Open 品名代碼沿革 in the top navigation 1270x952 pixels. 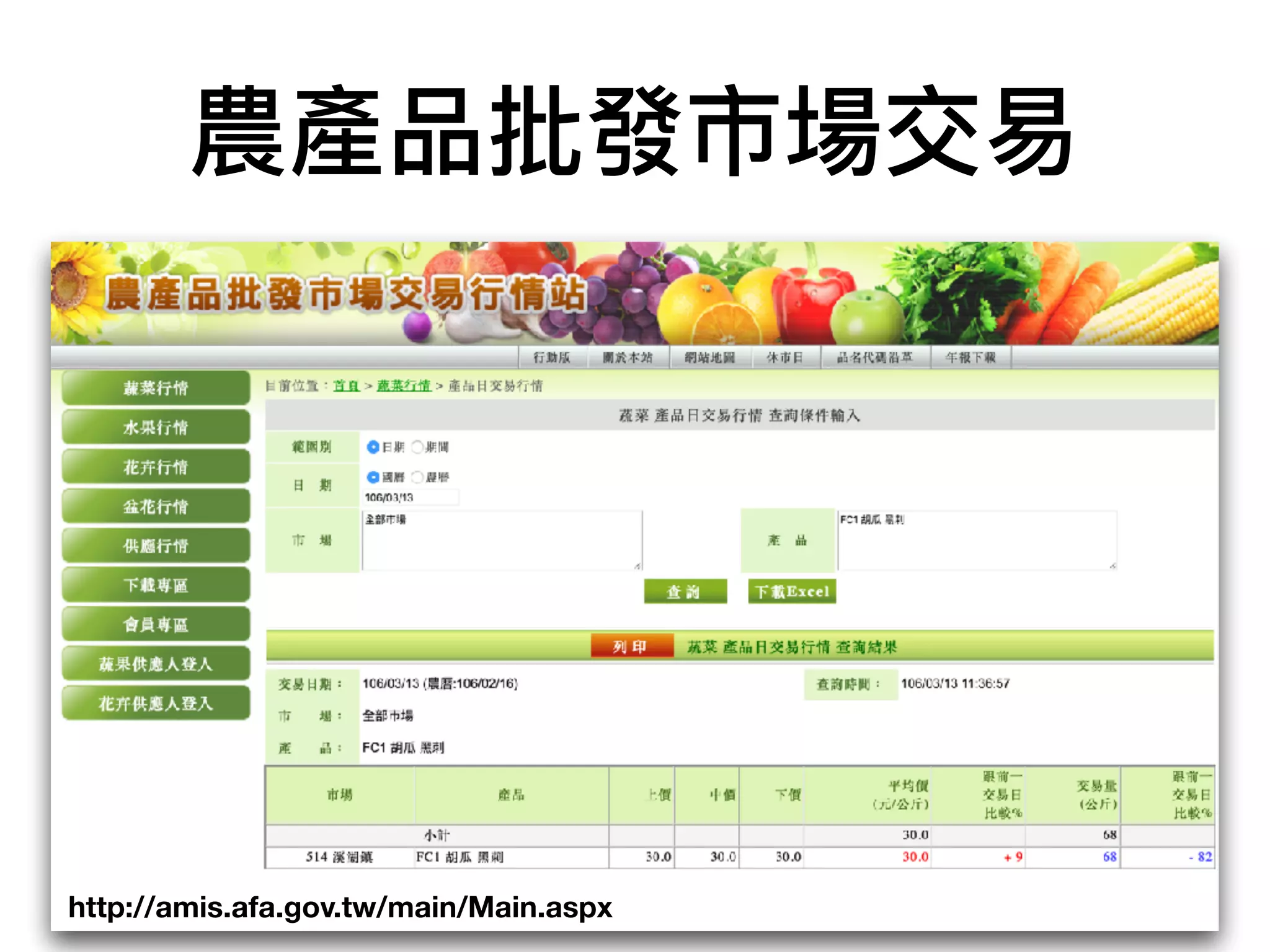(x=875, y=358)
